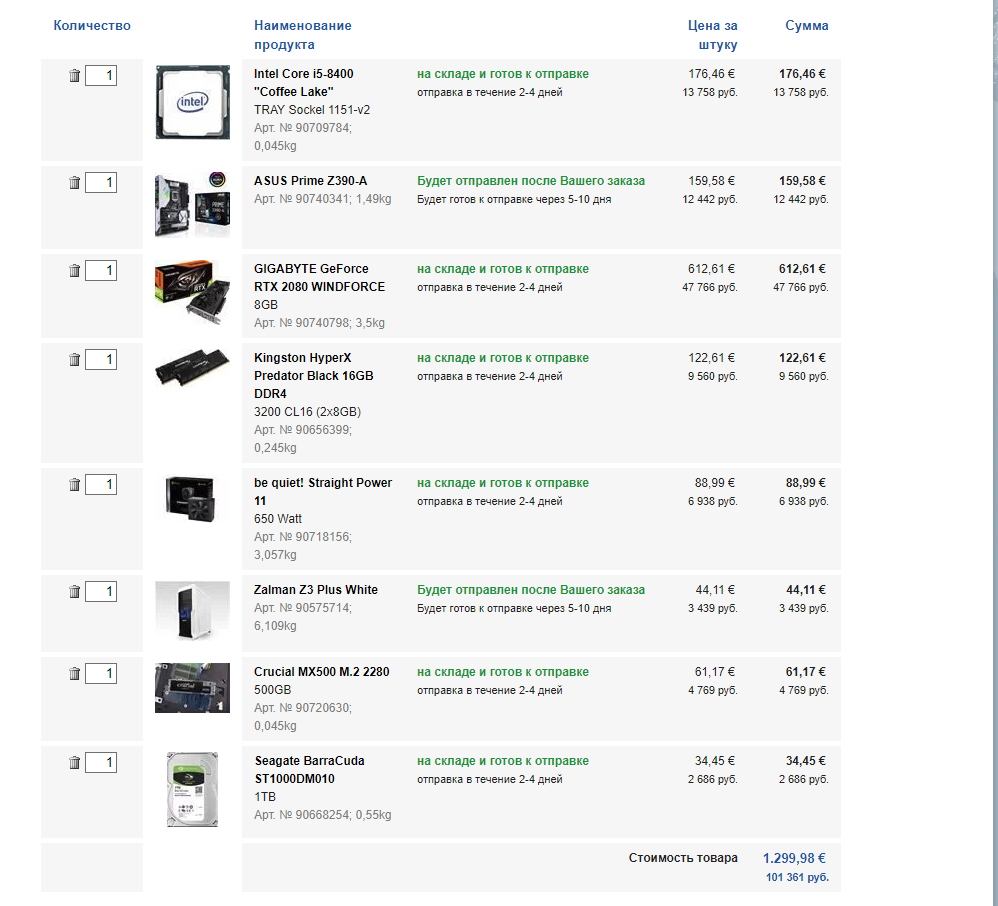Click the Наименование продукта column header

(303, 35)
